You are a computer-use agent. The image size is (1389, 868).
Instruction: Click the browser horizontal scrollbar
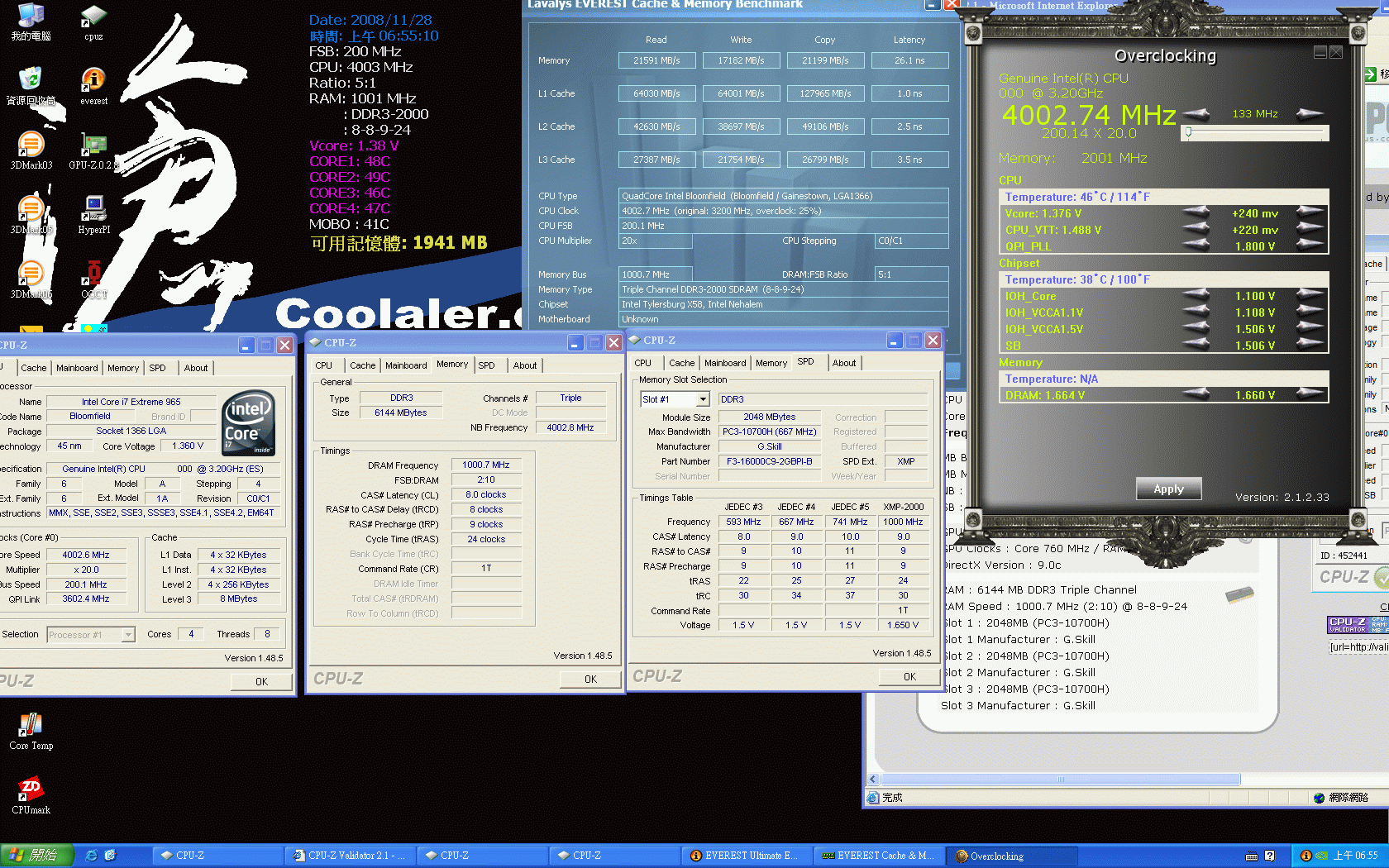coord(1061,779)
